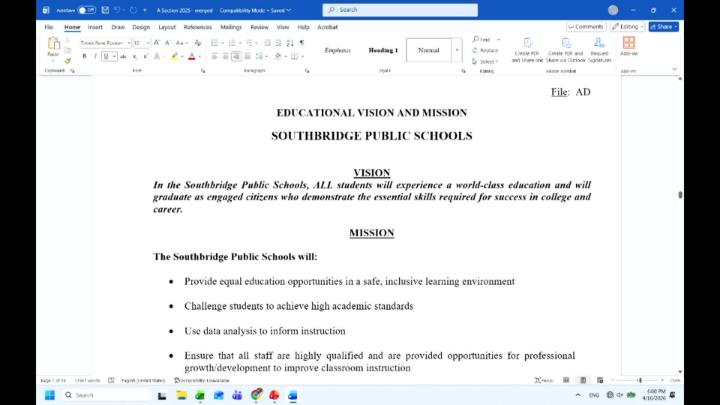Click Create PDF and Share via Outlook

point(566,50)
